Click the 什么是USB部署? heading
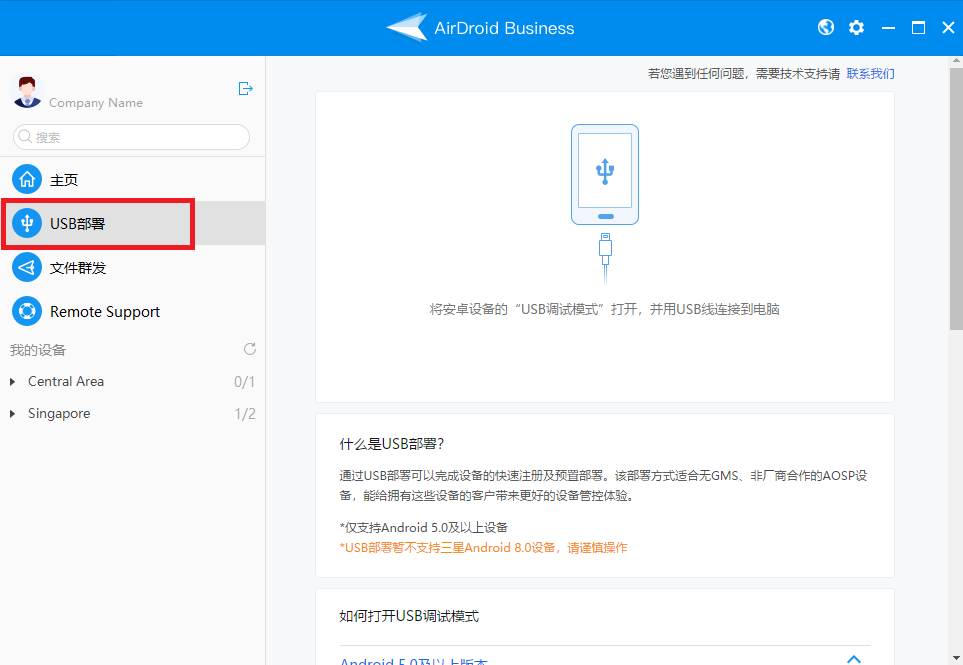 pyautogui.click(x=392, y=444)
